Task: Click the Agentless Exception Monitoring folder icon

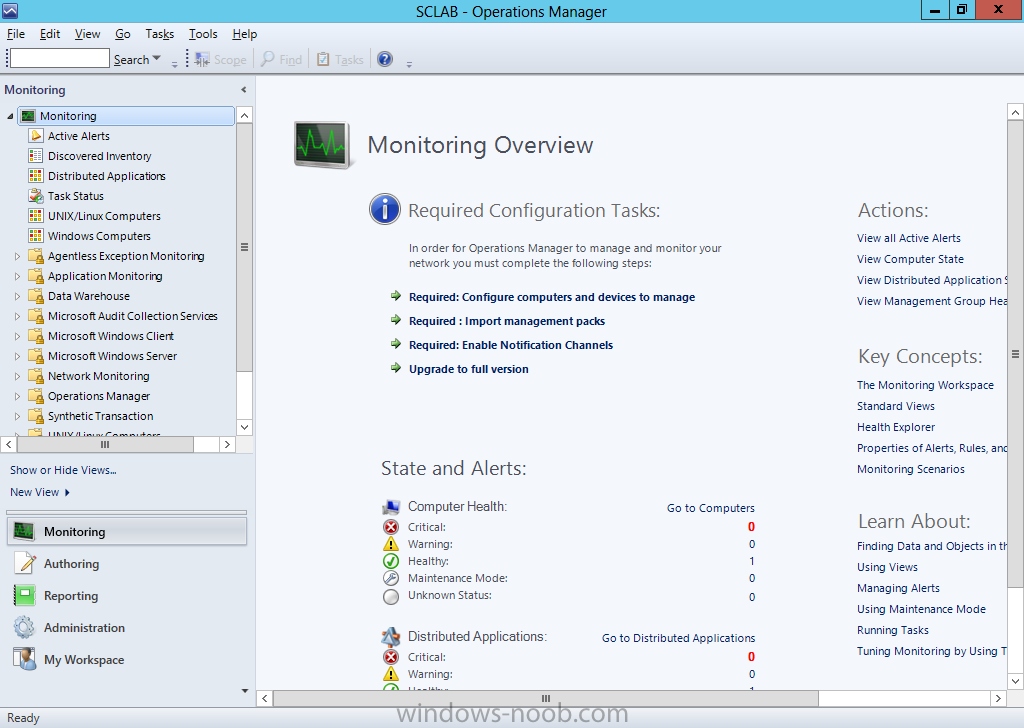Action: pyautogui.click(x=36, y=256)
